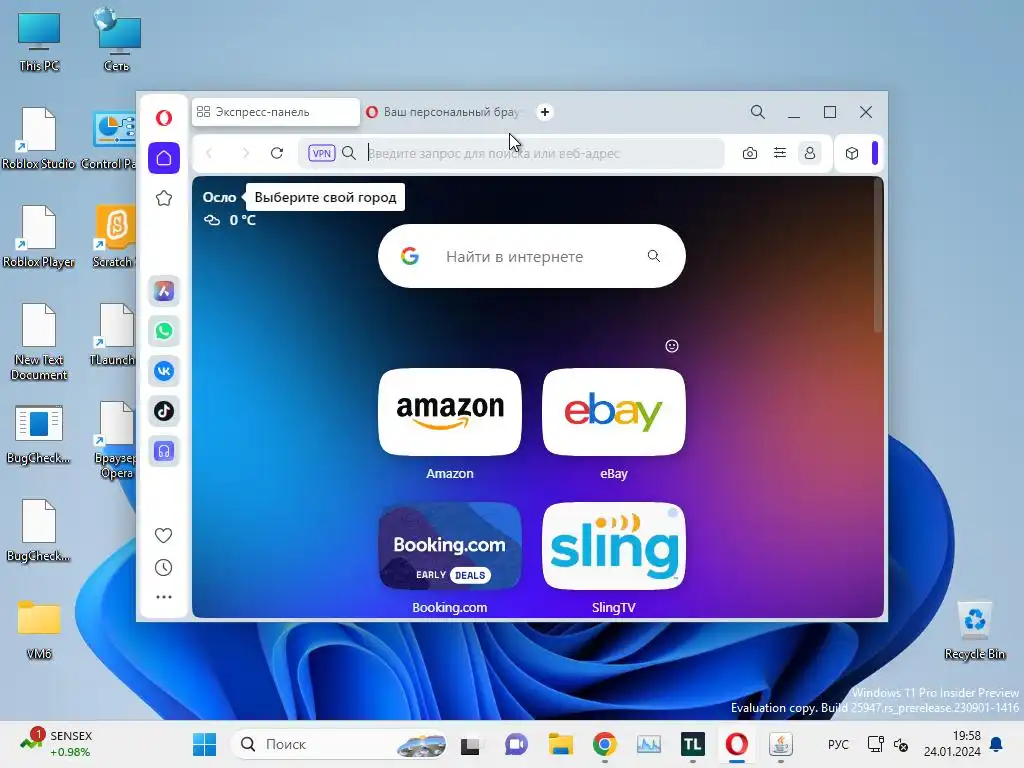Open TikTok in the Opera sidebar
Image resolution: width=1024 pixels, height=768 pixels.
(x=164, y=411)
